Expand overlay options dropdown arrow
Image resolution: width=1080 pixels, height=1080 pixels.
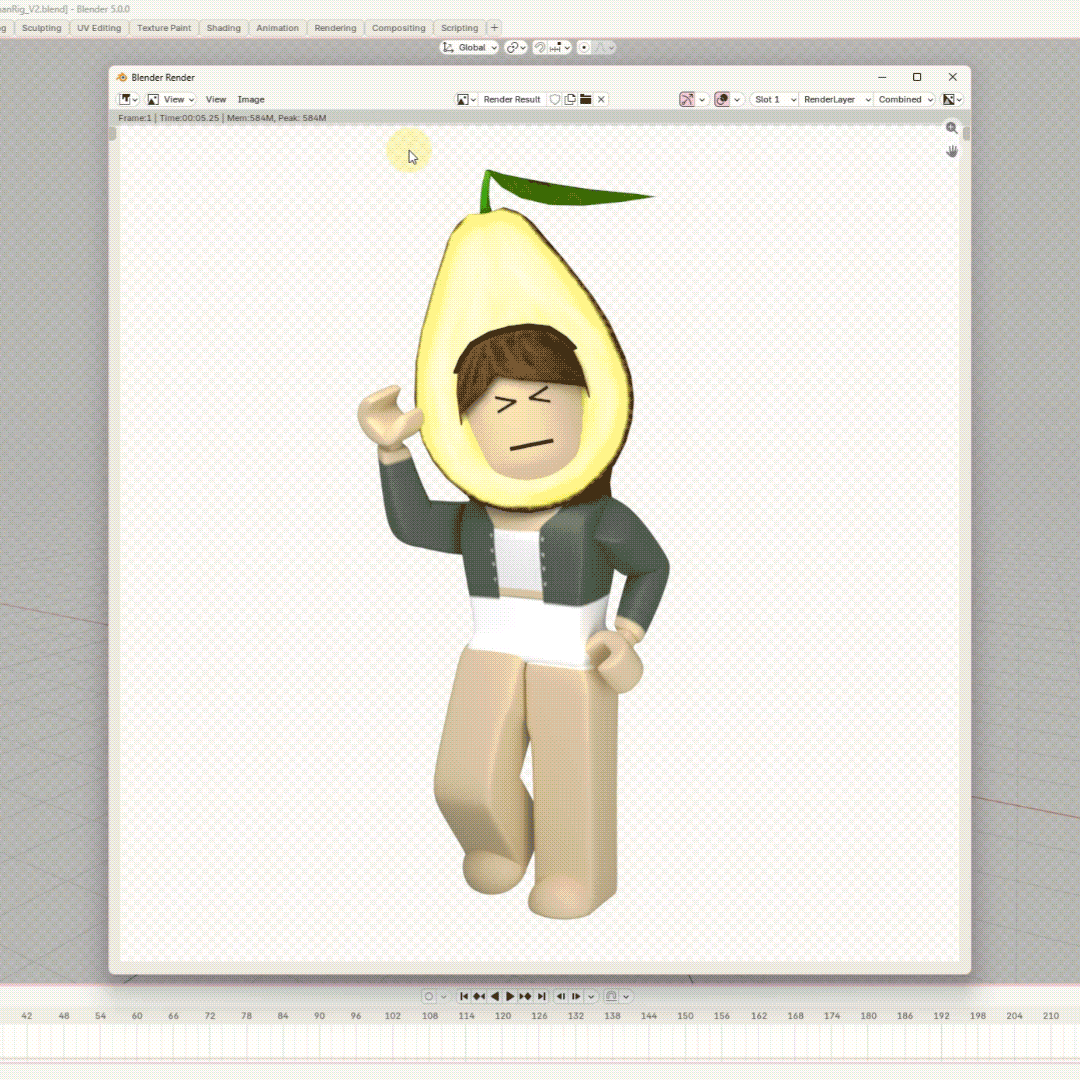click(x=737, y=99)
